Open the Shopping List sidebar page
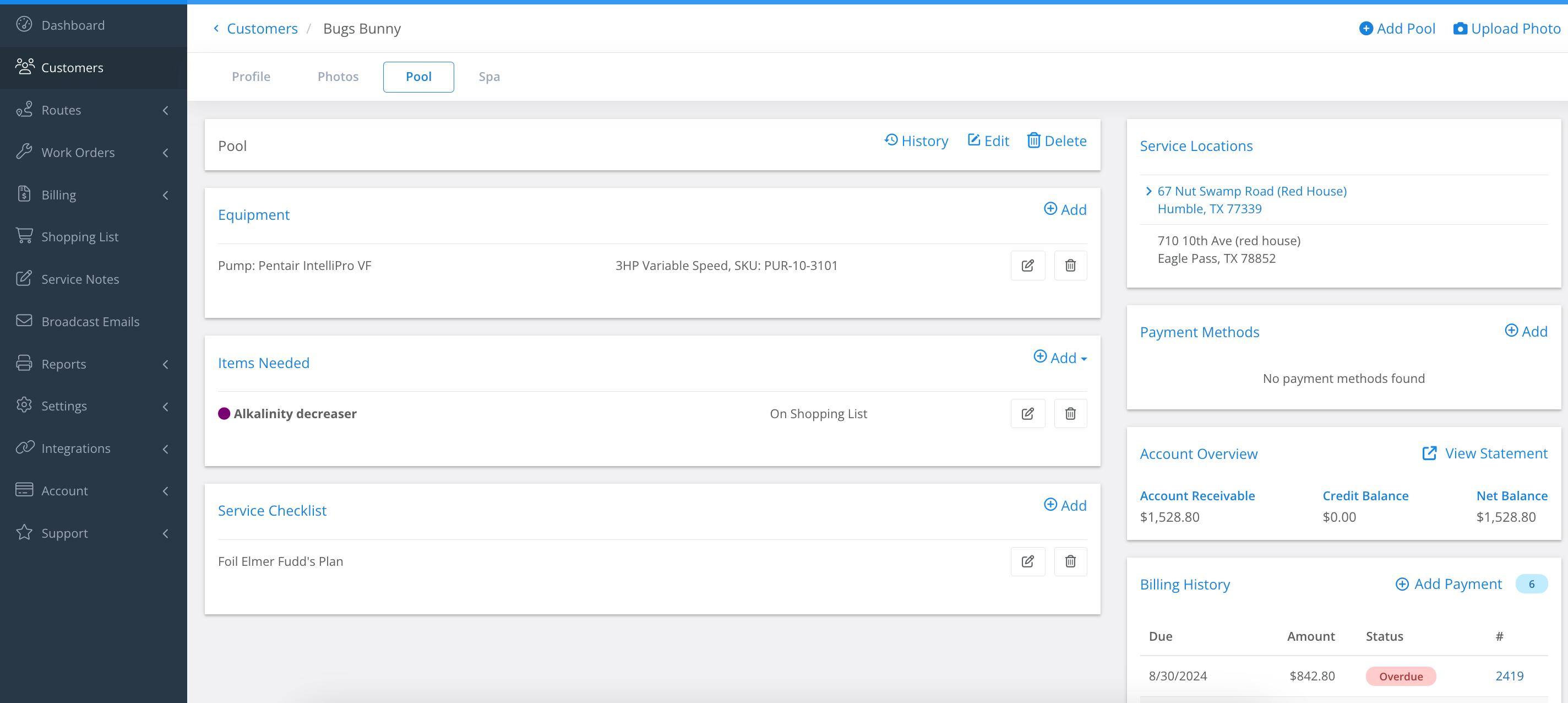This screenshot has width=1568, height=703. point(80,236)
